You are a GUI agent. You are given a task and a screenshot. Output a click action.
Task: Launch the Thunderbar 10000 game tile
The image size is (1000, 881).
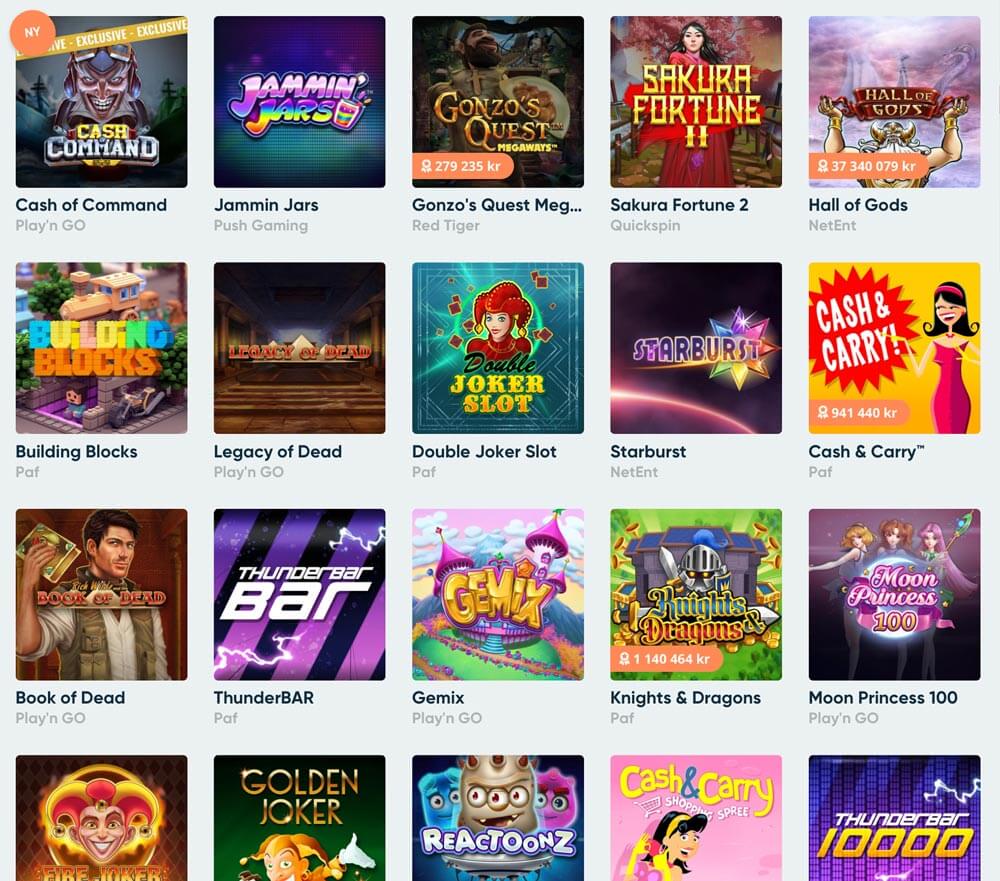tap(894, 818)
